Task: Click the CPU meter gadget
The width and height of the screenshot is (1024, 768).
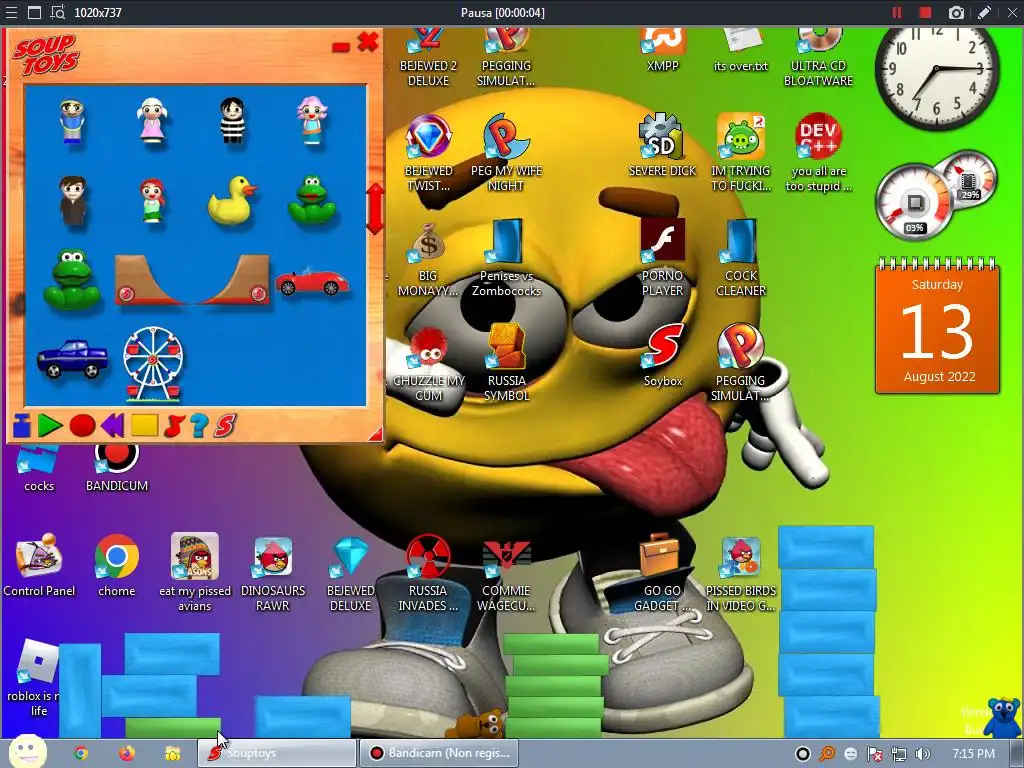Action: coord(935,196)
